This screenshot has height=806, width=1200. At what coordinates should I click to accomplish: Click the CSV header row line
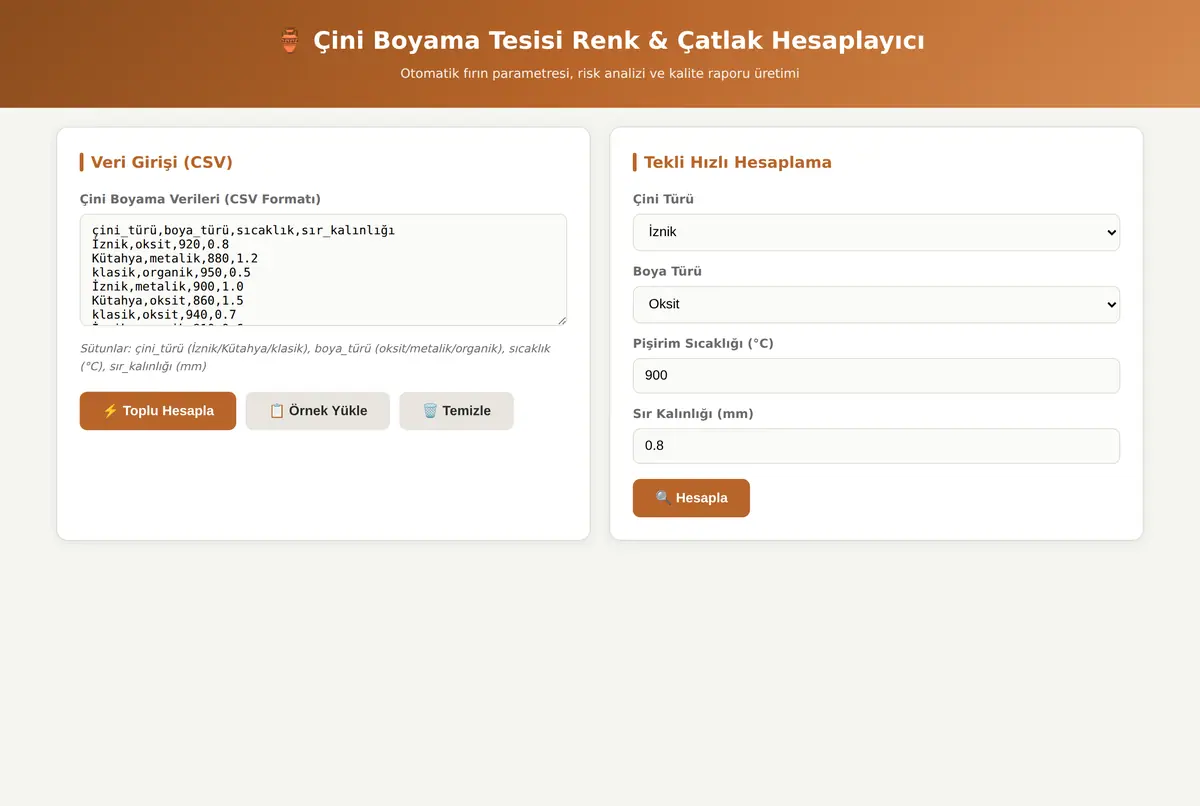pyautogui.click(x=243, y=230)
